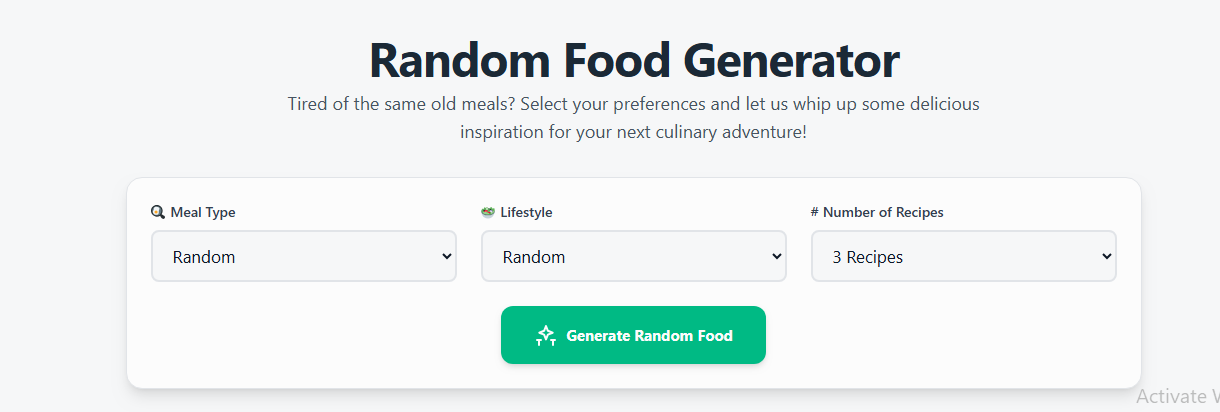Click the magnifier icon beside Meal Type
Viewport: 1220px width, 412px height.
158,212
